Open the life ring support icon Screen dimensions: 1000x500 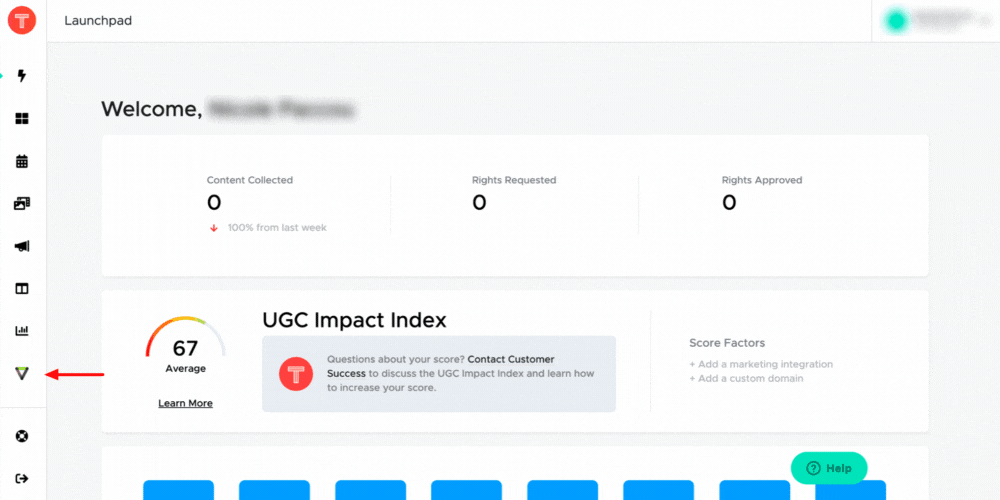[22, 436]
